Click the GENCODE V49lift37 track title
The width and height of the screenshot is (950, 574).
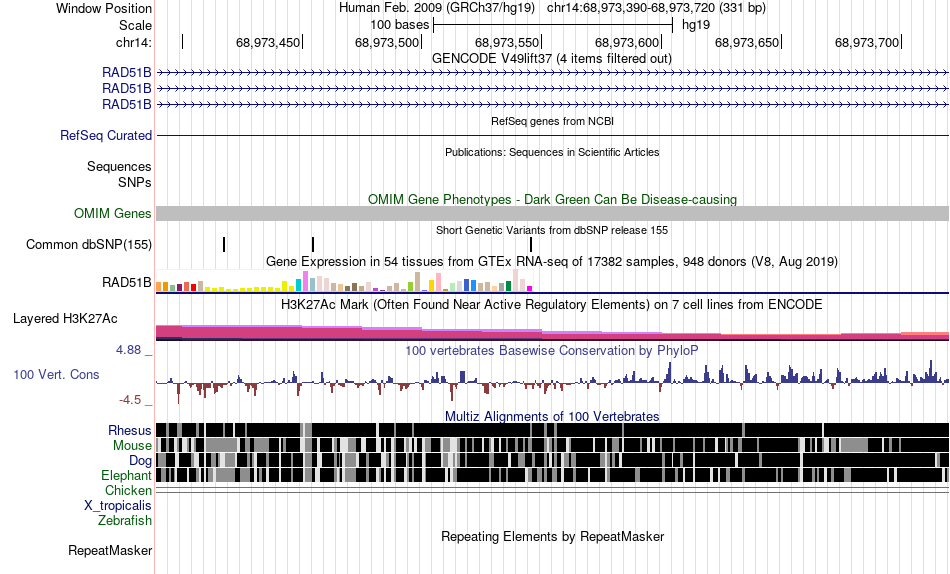click(x=552, y=59)
